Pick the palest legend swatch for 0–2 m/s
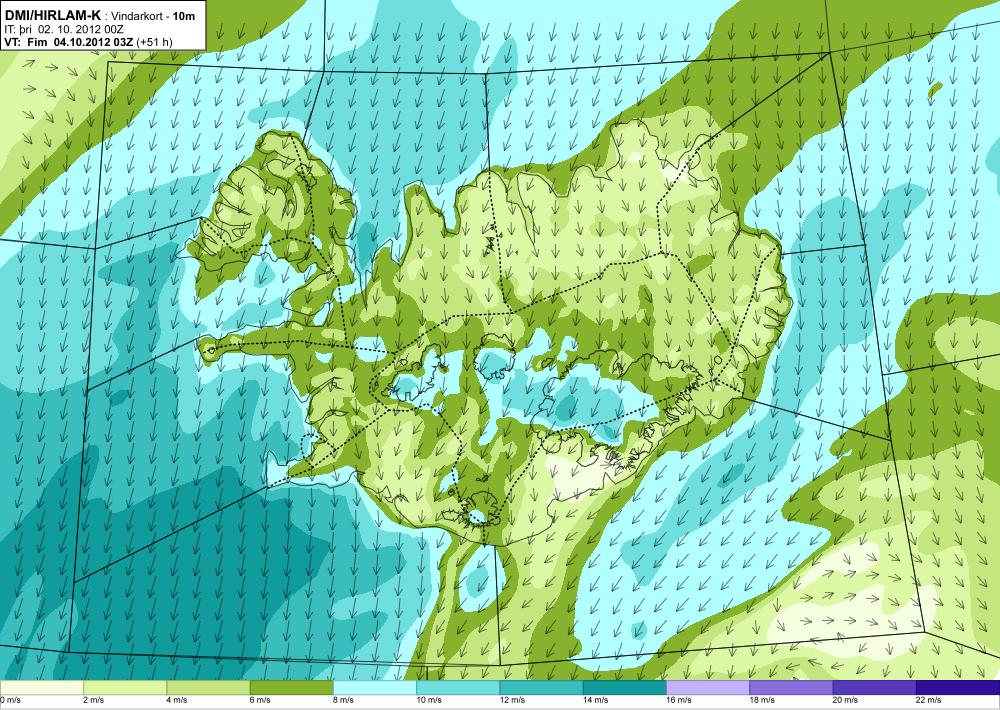 pos(41,688)
